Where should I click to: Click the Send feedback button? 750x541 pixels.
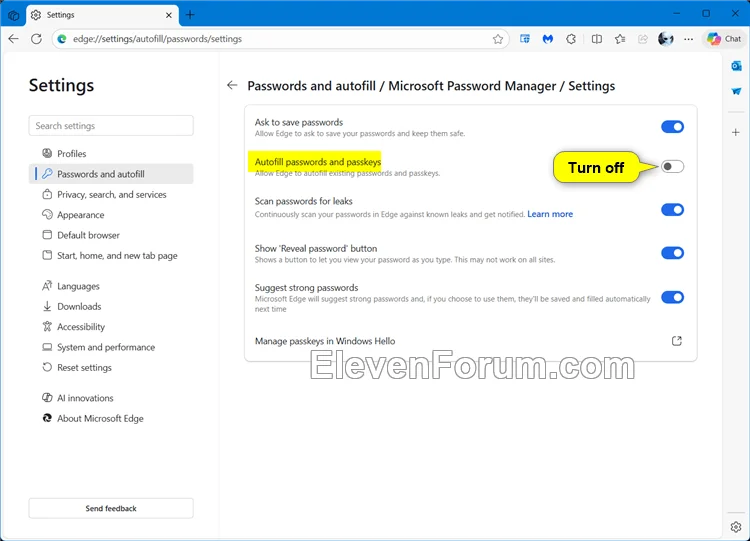111,508
